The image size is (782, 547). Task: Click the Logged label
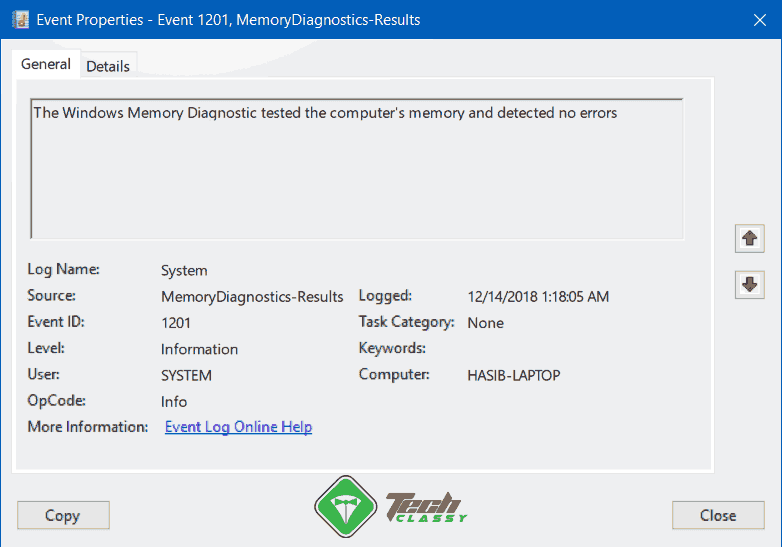[386, 296]
